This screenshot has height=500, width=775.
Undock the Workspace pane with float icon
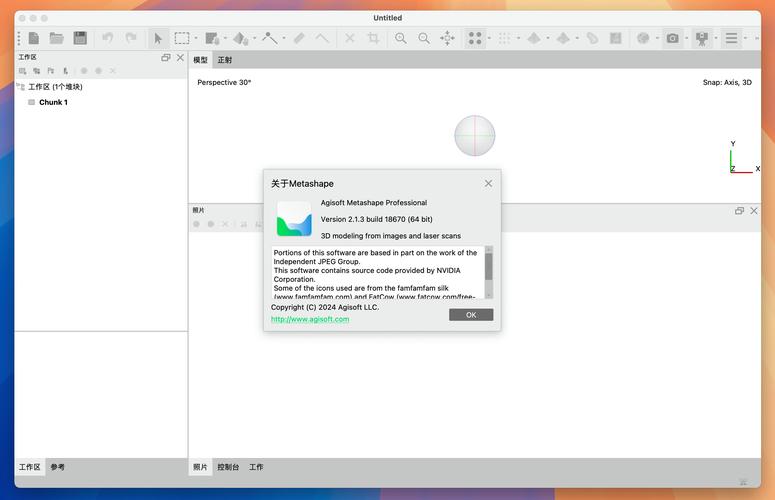pos(166,58)
